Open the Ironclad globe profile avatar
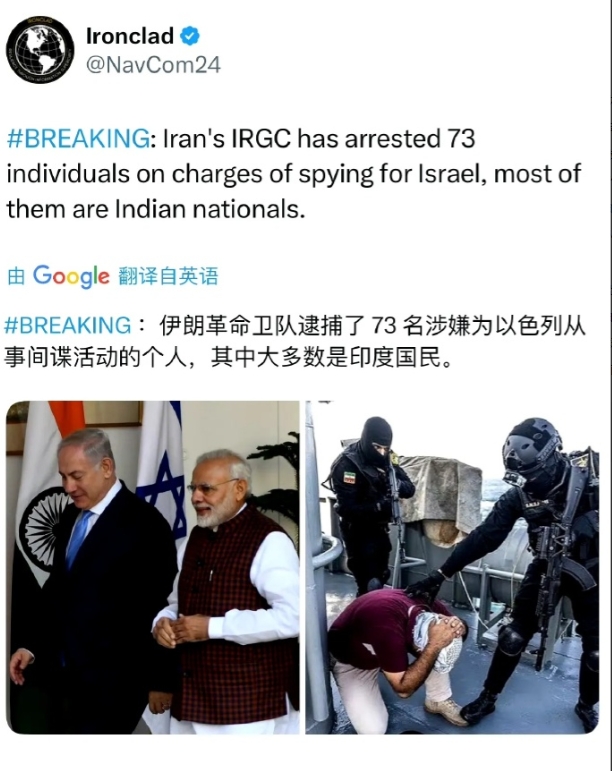Image resolution: width=612 pixels, height=771 pixels. [40, 50]
